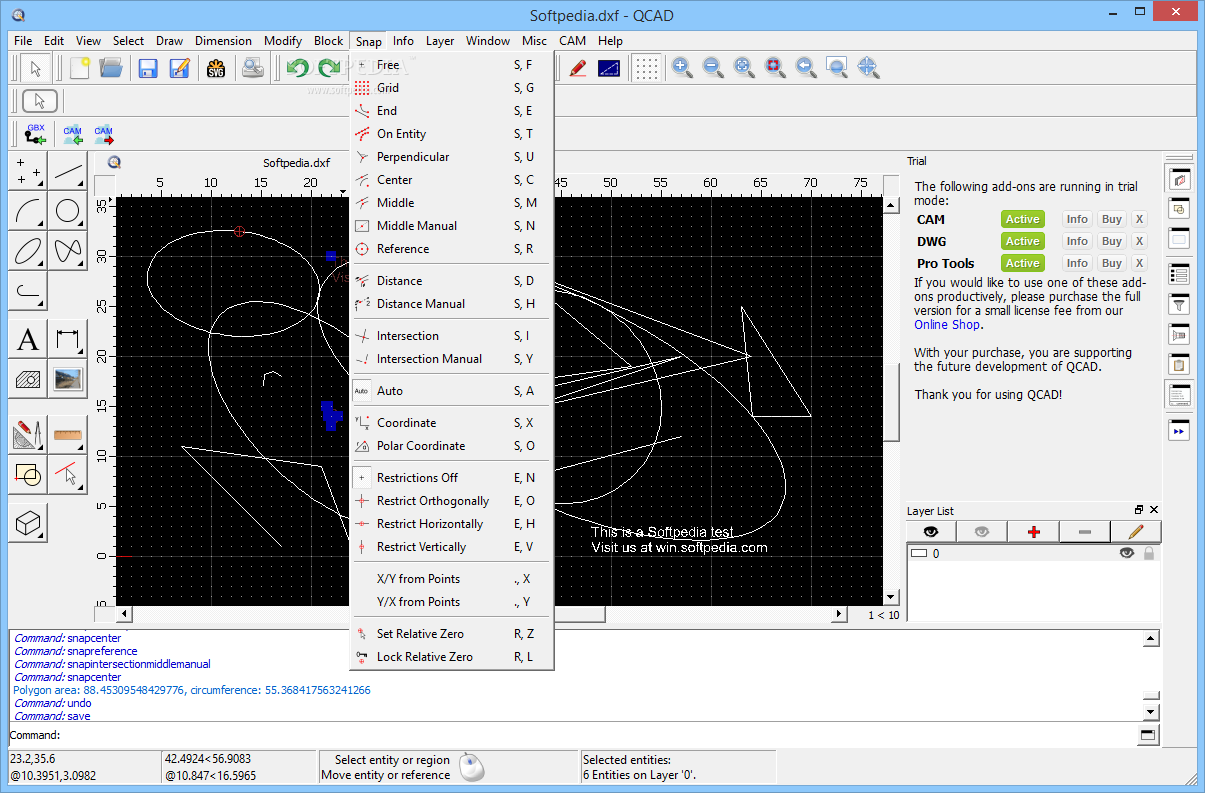Zoom in with the plus magnifier
This screenshot has width=1205, height=793.
click(x=682, y=68)
